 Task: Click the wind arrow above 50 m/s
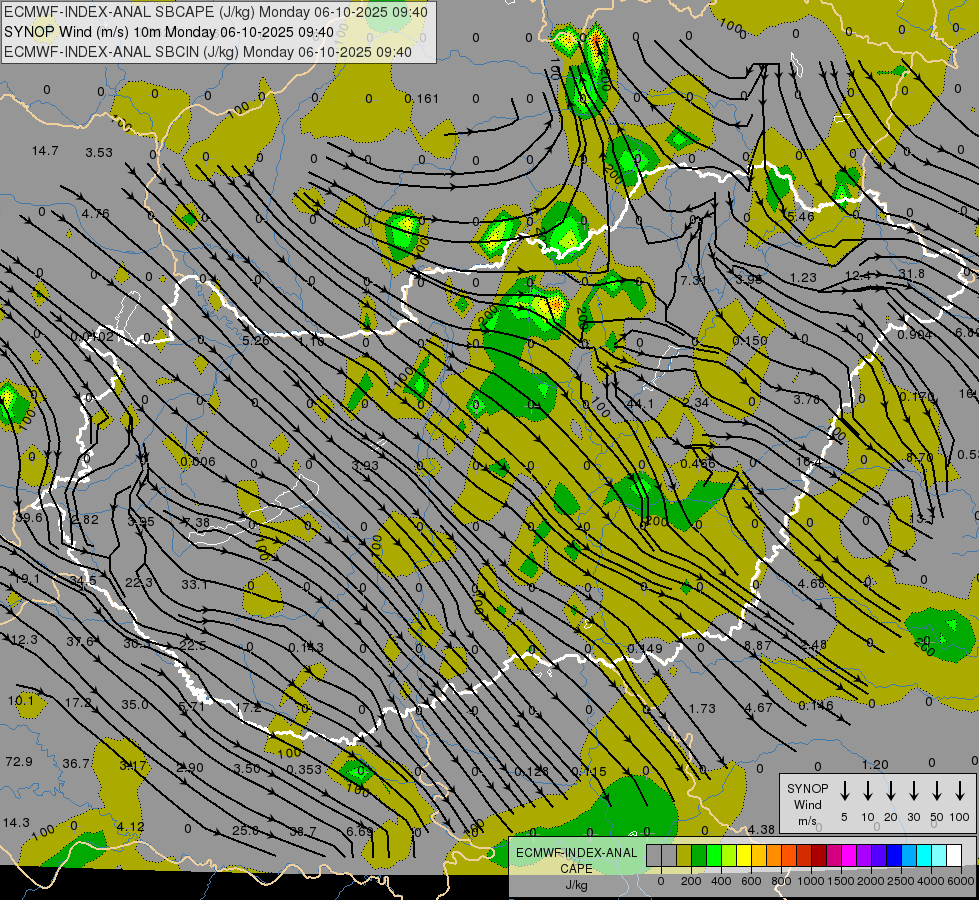[937, 790]
